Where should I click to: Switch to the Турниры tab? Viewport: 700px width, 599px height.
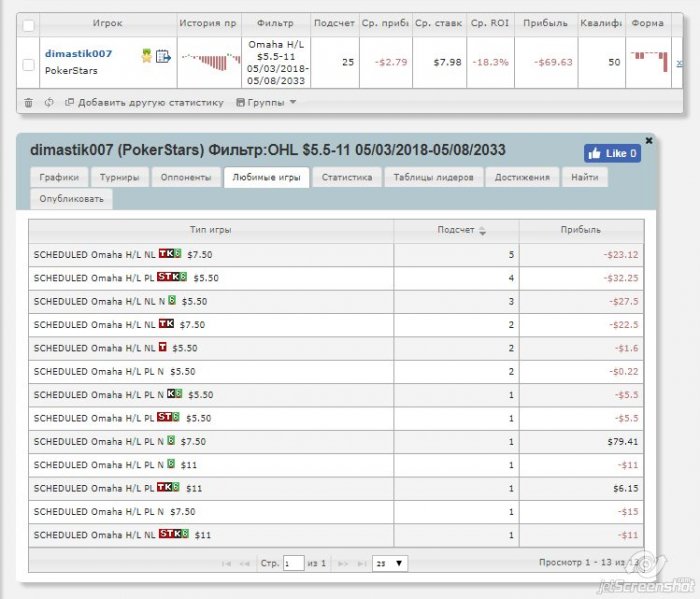click(x=119, y=177)
